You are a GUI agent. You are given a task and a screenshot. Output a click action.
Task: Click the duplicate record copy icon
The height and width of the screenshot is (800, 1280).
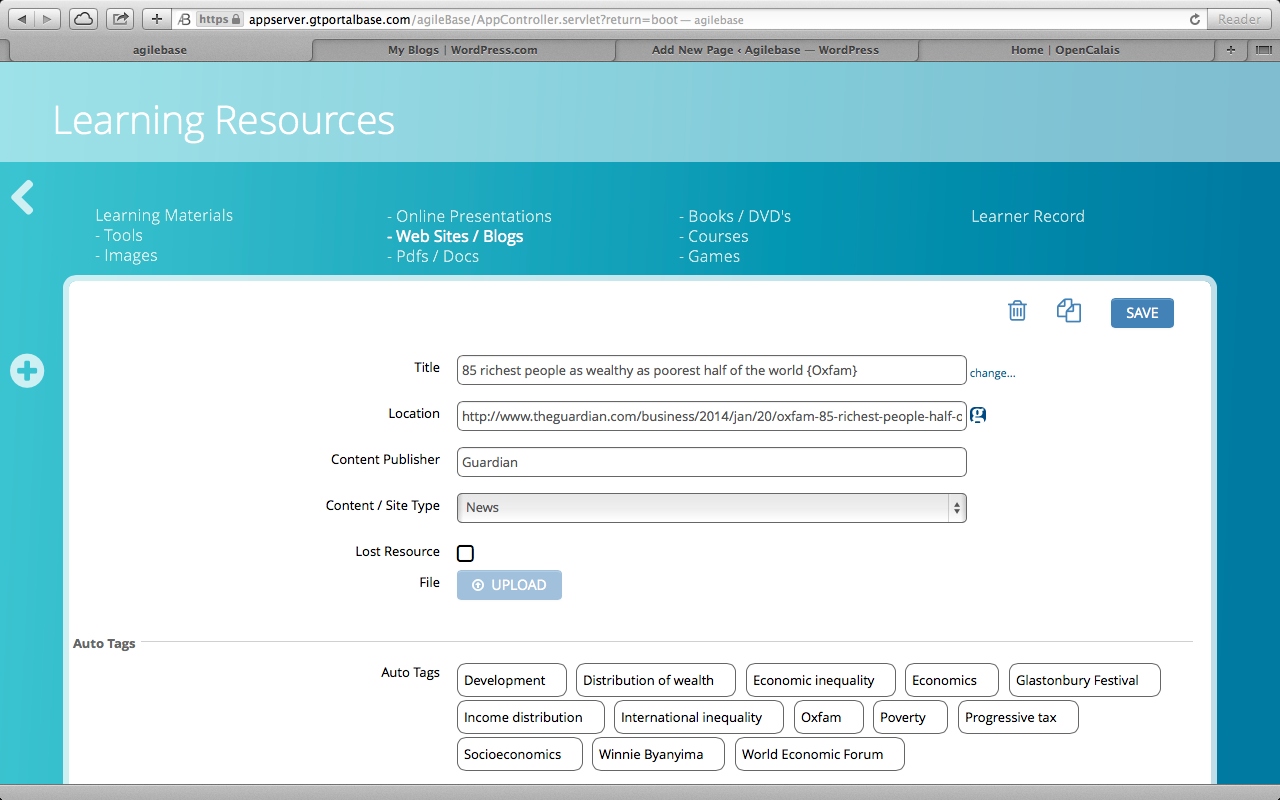pos(1069,311)
